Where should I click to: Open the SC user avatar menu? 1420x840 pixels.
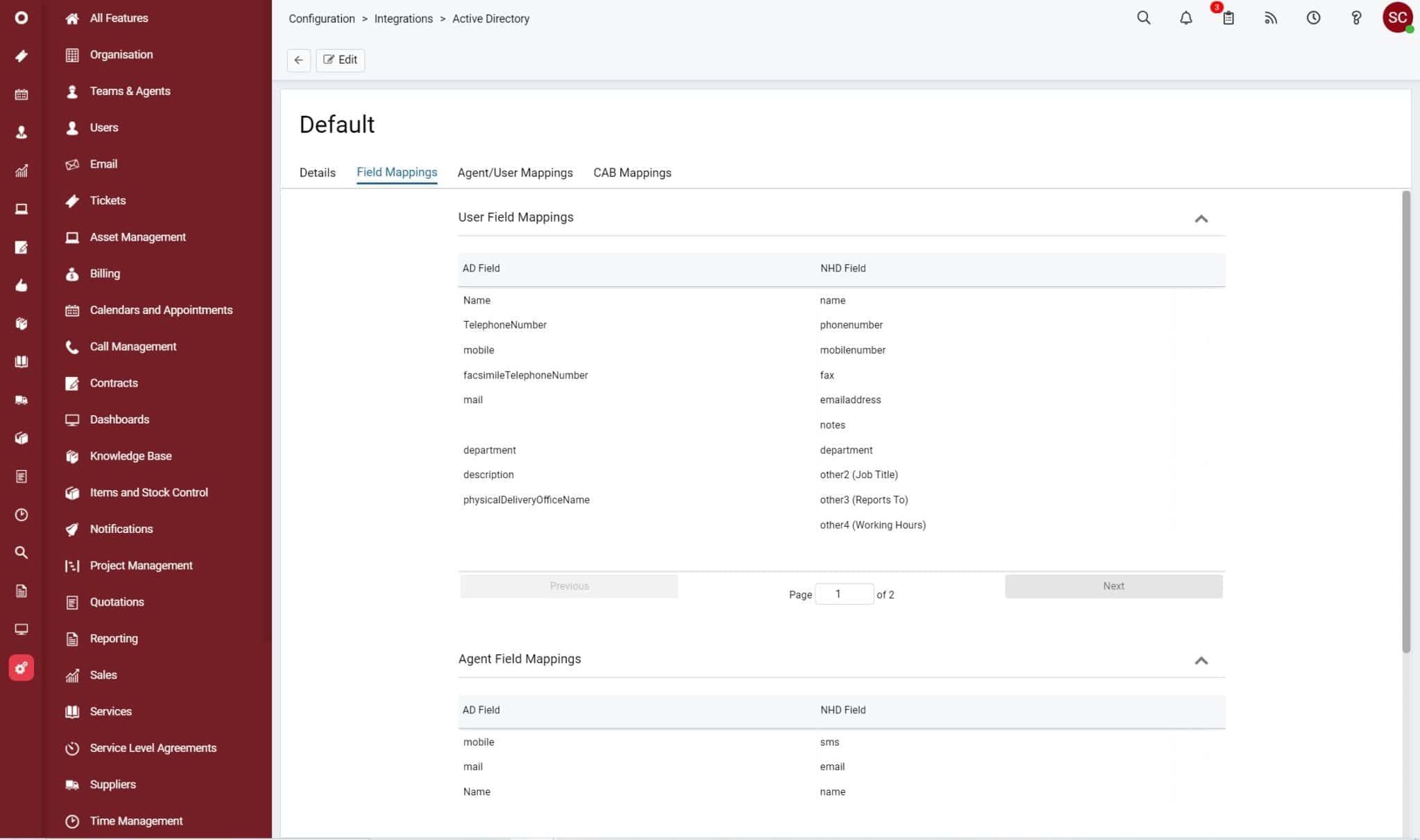pyautogui.click(x=1398, y=18)
